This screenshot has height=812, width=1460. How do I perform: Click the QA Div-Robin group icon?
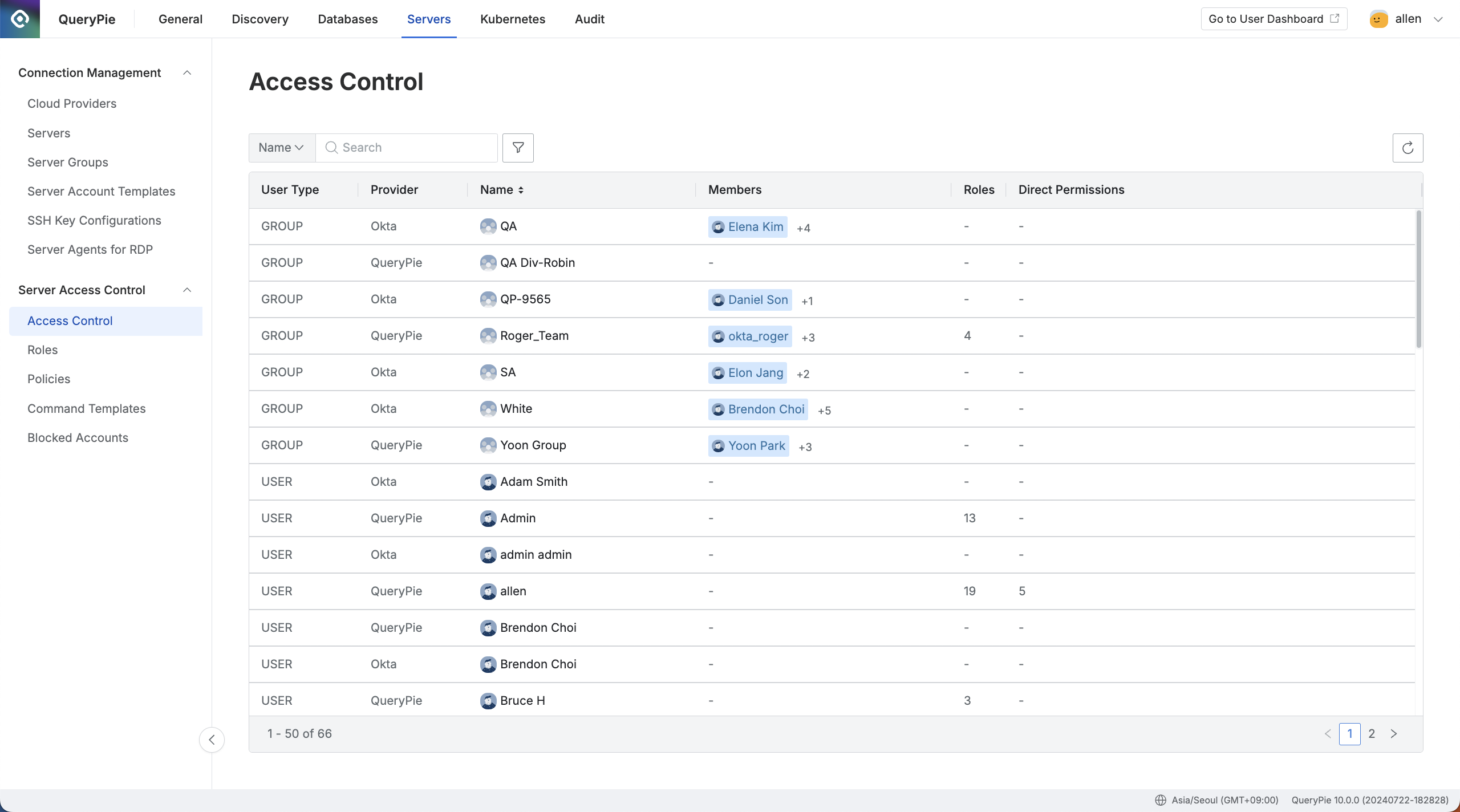tap(488, 263)
